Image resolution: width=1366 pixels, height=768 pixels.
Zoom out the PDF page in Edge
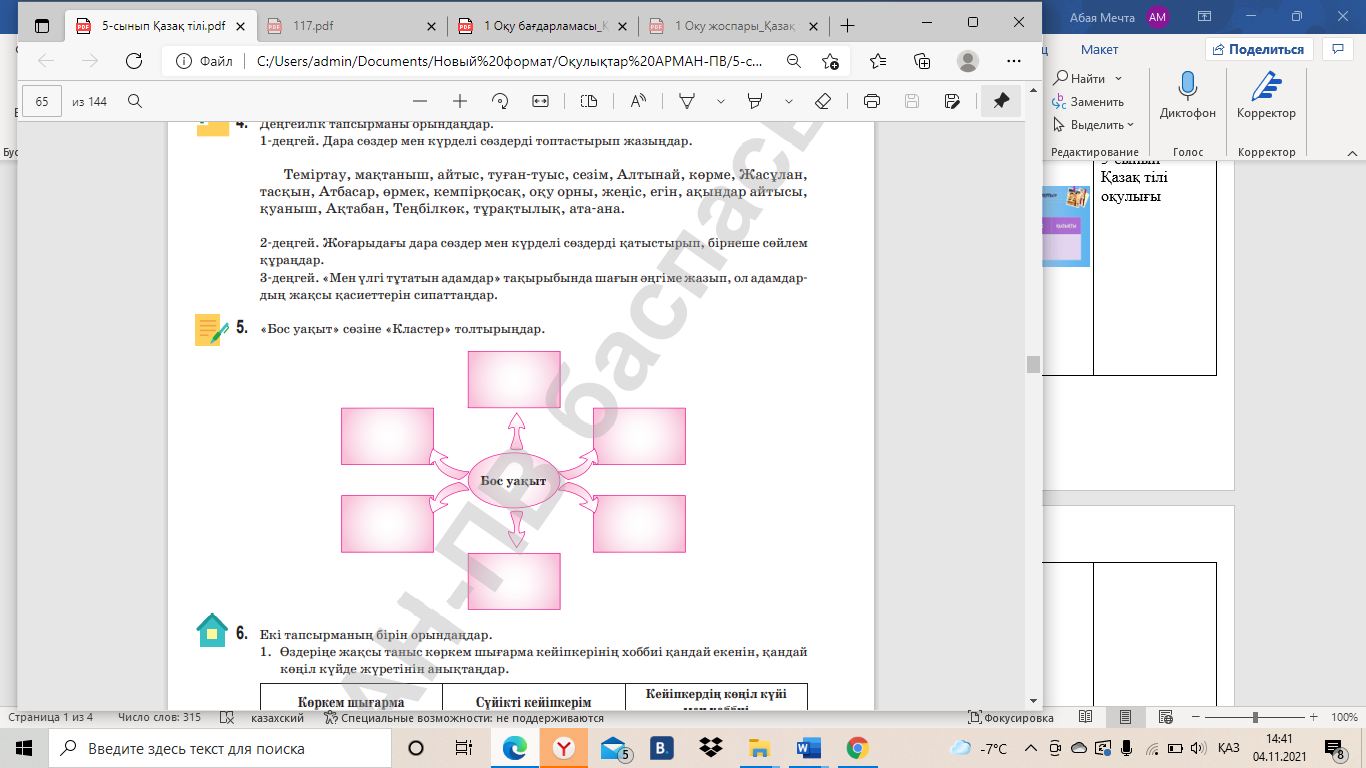click(x=420, y=101)
